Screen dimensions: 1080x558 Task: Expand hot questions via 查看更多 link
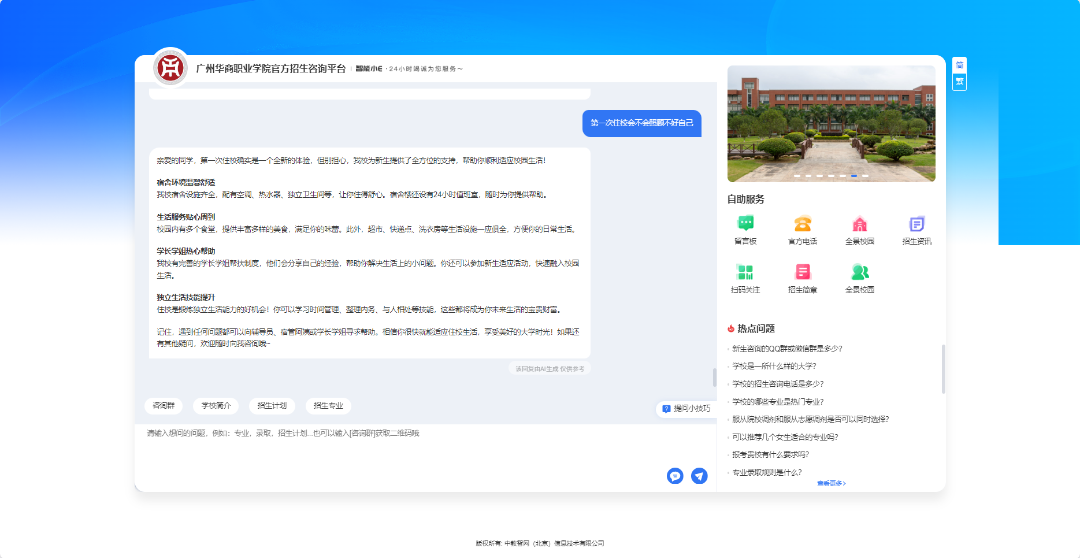click(x=831, y=483)
